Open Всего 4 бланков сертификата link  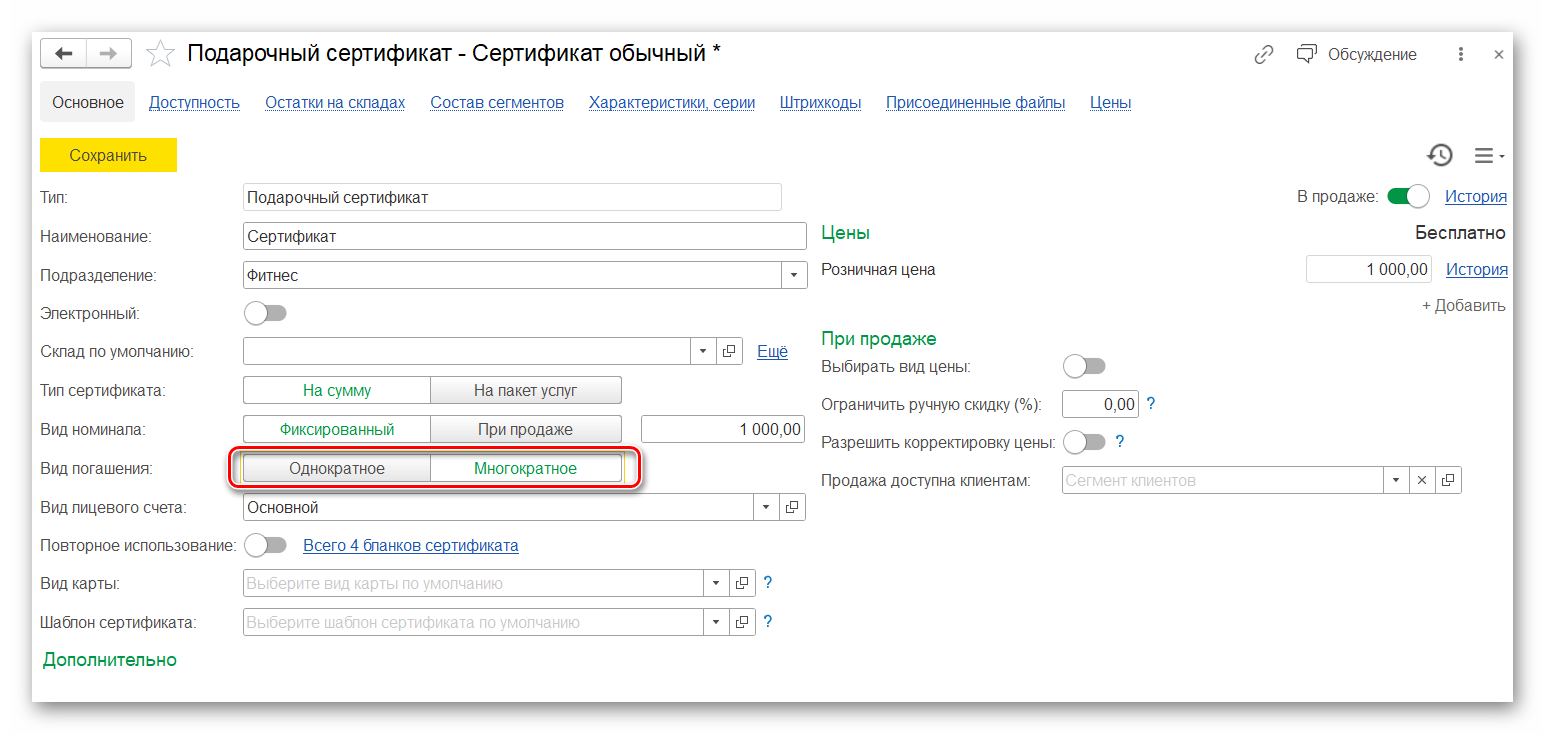pos(411,546)
